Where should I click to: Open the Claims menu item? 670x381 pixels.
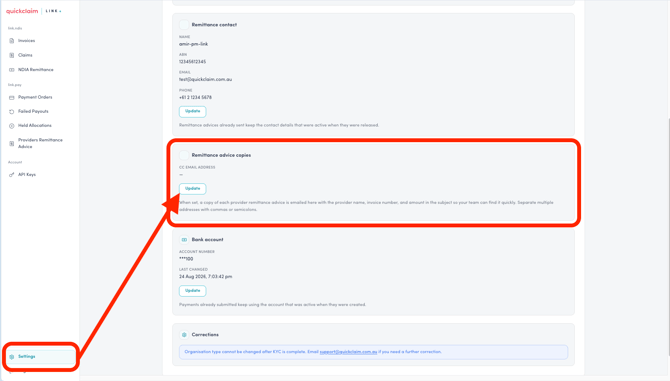pos(25,55)
